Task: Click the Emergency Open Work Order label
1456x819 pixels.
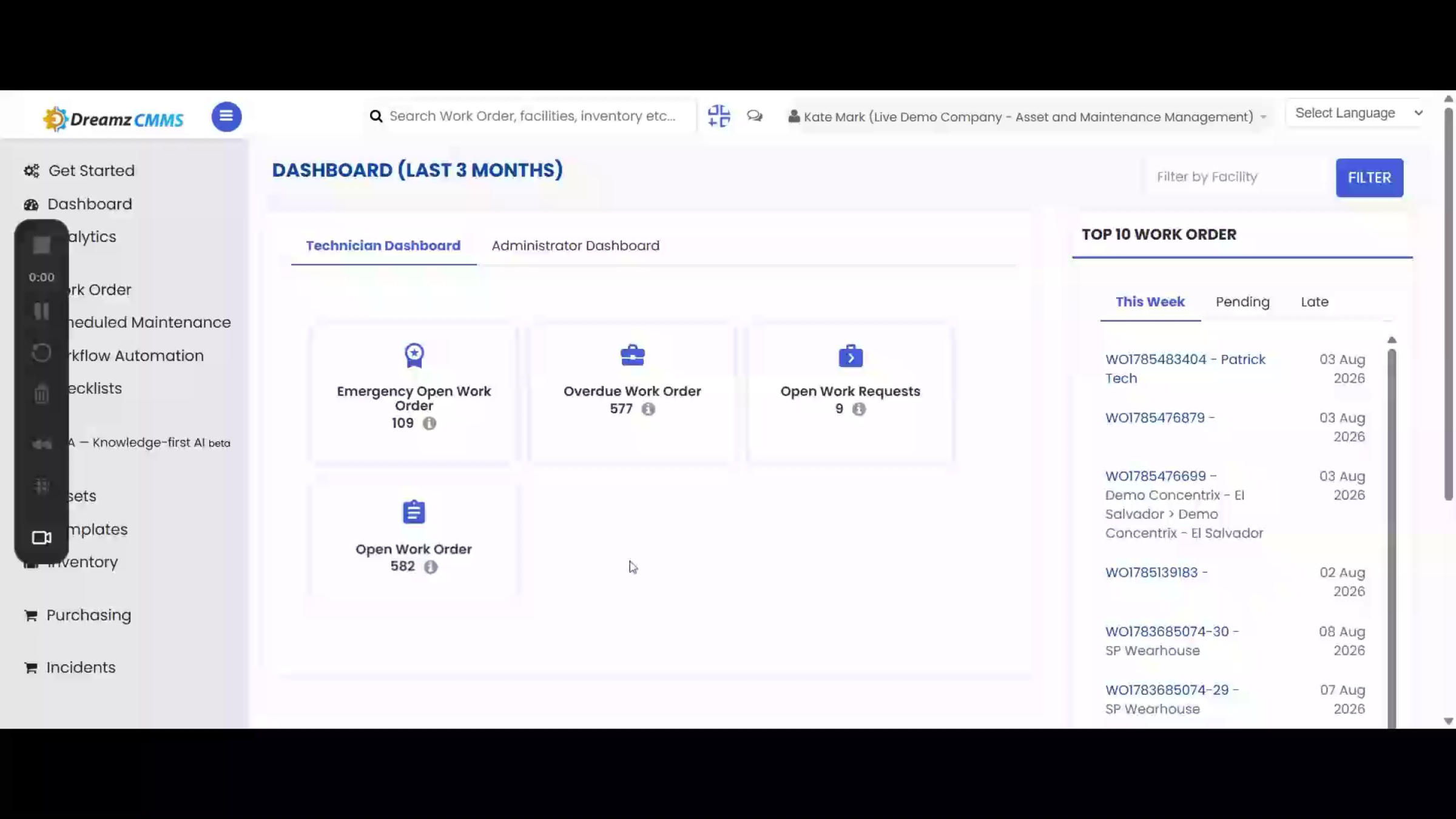Action: point(414,399)
